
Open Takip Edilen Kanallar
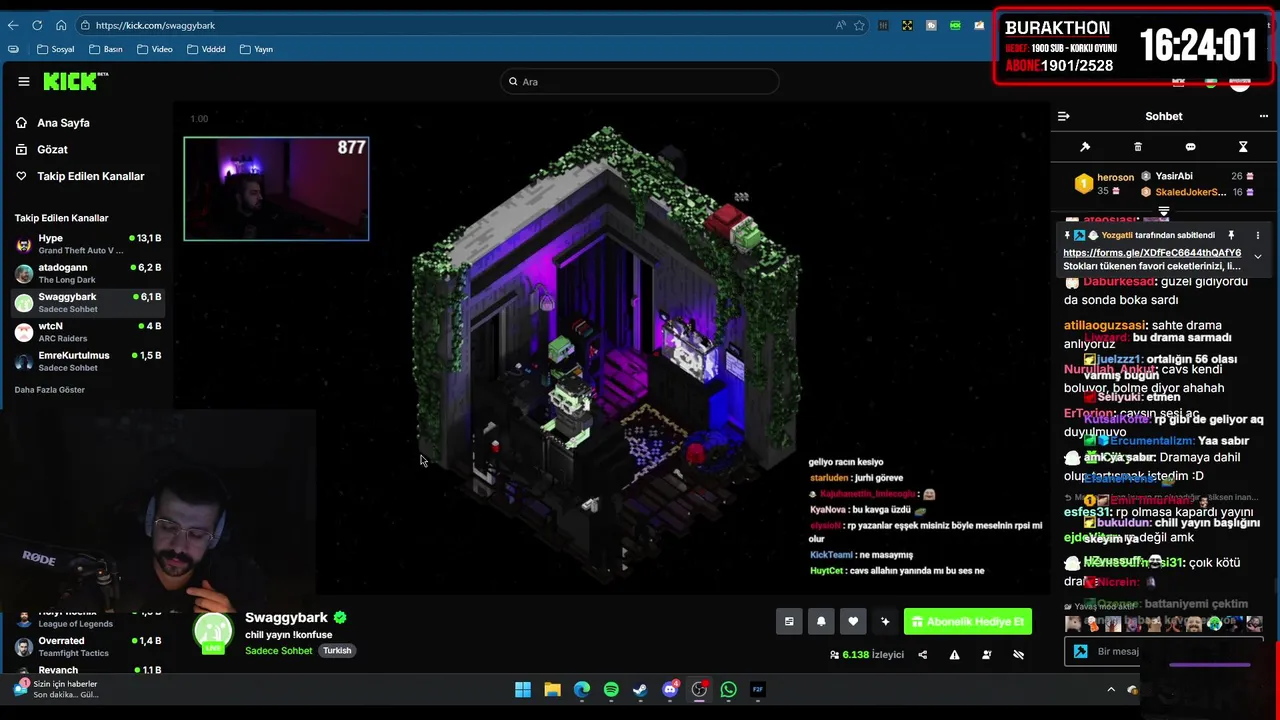[x=90, y=176]
